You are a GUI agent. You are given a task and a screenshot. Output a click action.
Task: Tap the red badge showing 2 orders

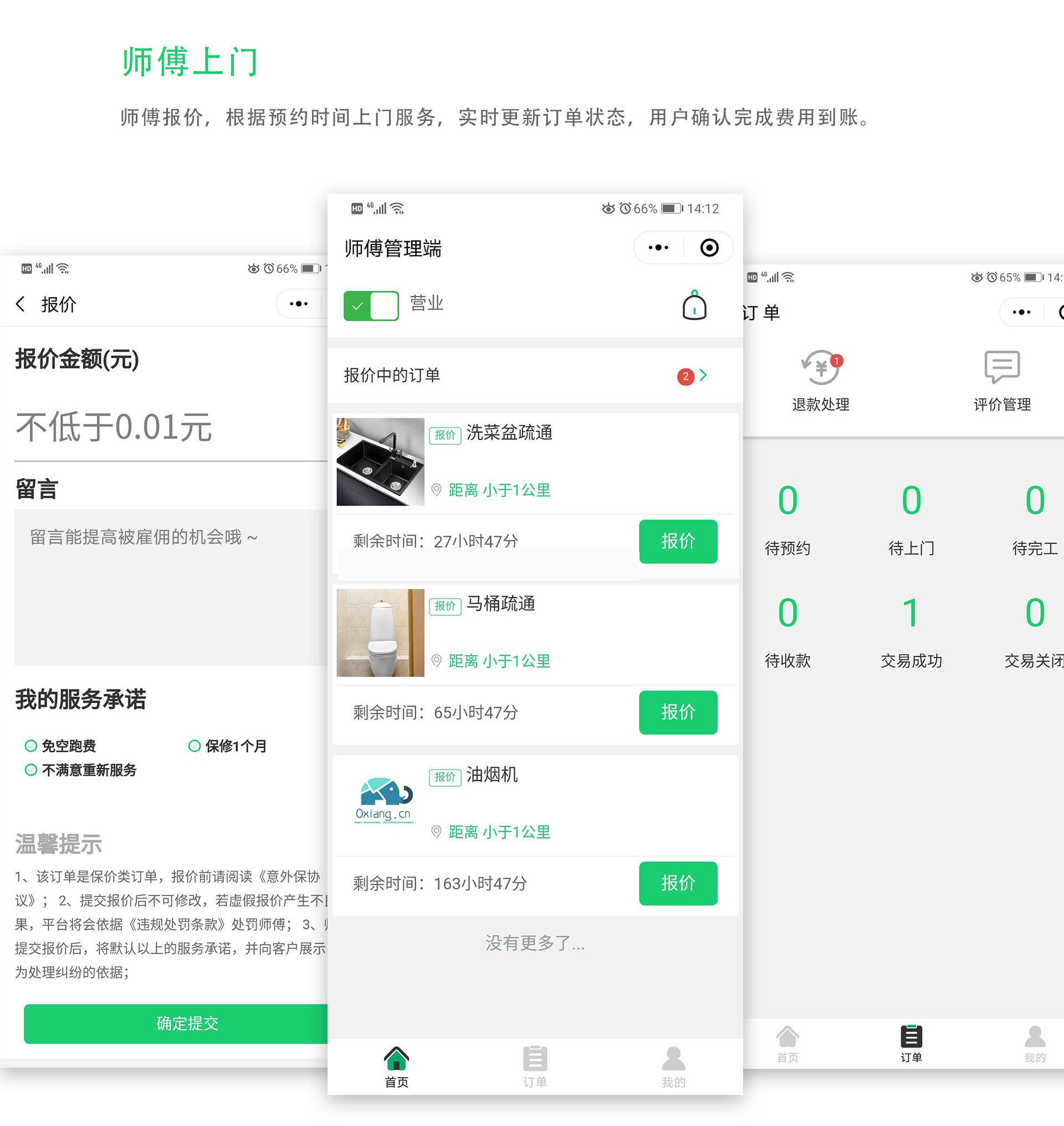pos(686,376)
